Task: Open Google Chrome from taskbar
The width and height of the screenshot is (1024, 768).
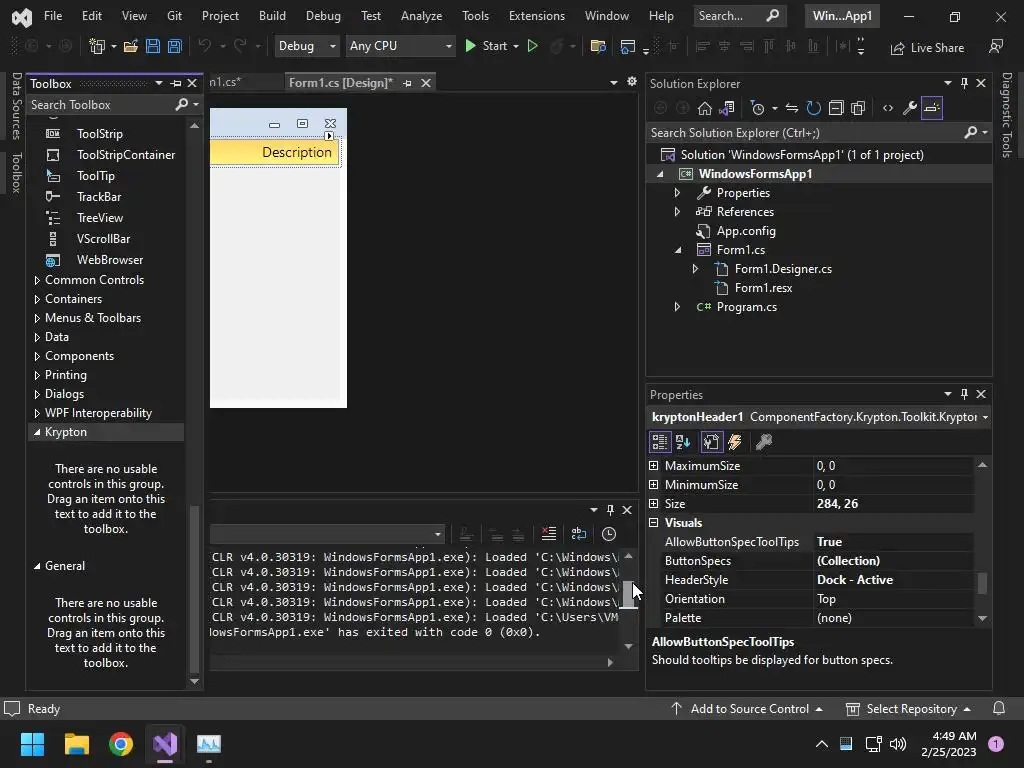Action: [x=121, y=744]
